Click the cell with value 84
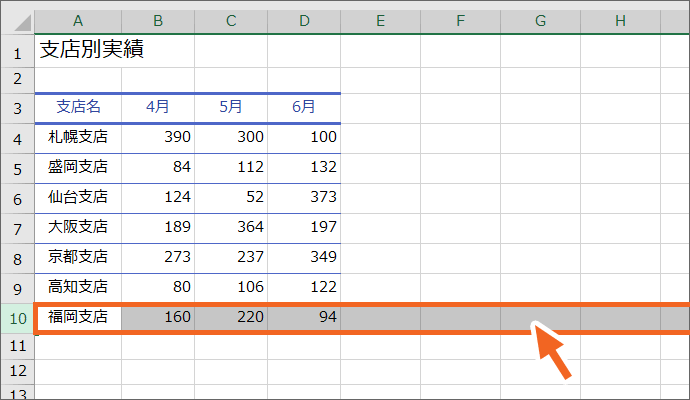 (x=158, y=169)
